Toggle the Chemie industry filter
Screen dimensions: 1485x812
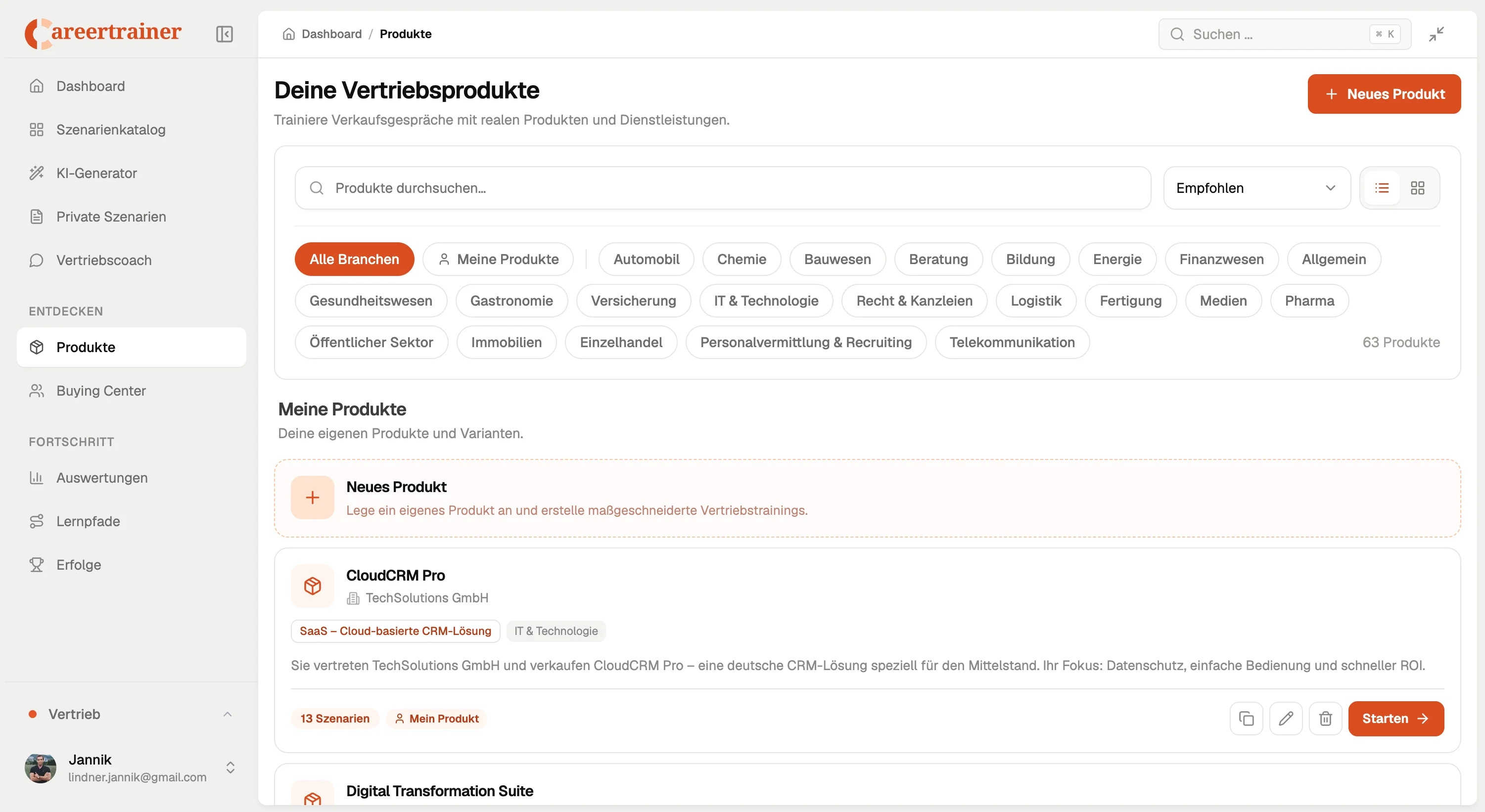pyautogui.click(x=742, y=259)
